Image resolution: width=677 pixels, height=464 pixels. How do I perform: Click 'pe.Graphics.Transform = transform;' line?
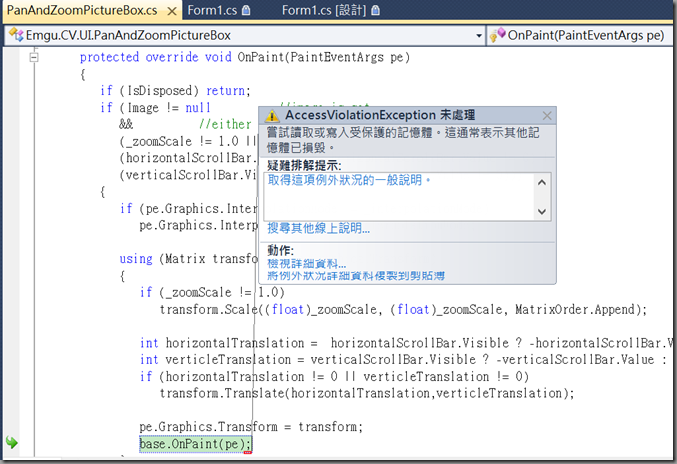tap(251, 427)
